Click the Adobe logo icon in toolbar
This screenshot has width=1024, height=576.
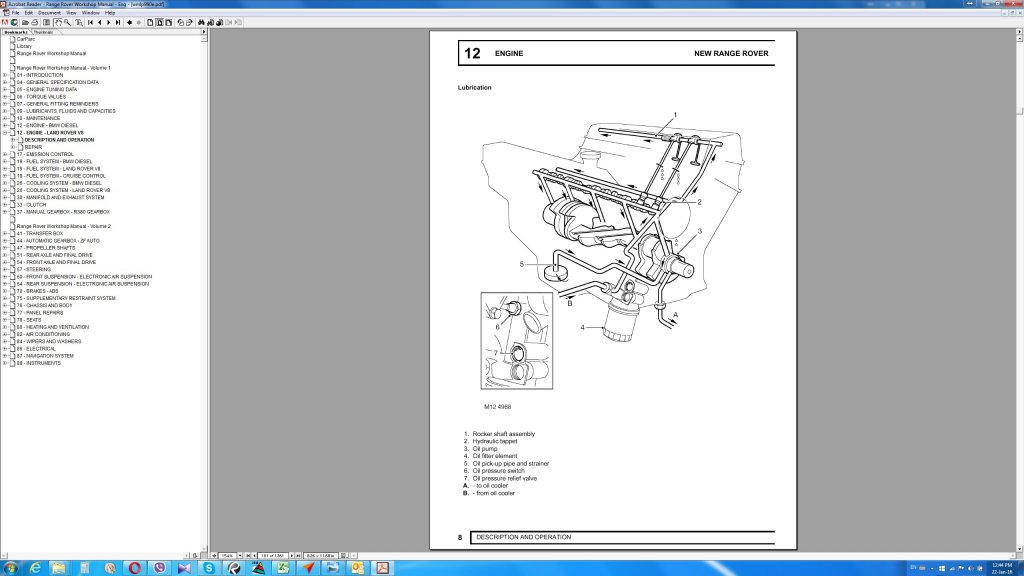5,22
